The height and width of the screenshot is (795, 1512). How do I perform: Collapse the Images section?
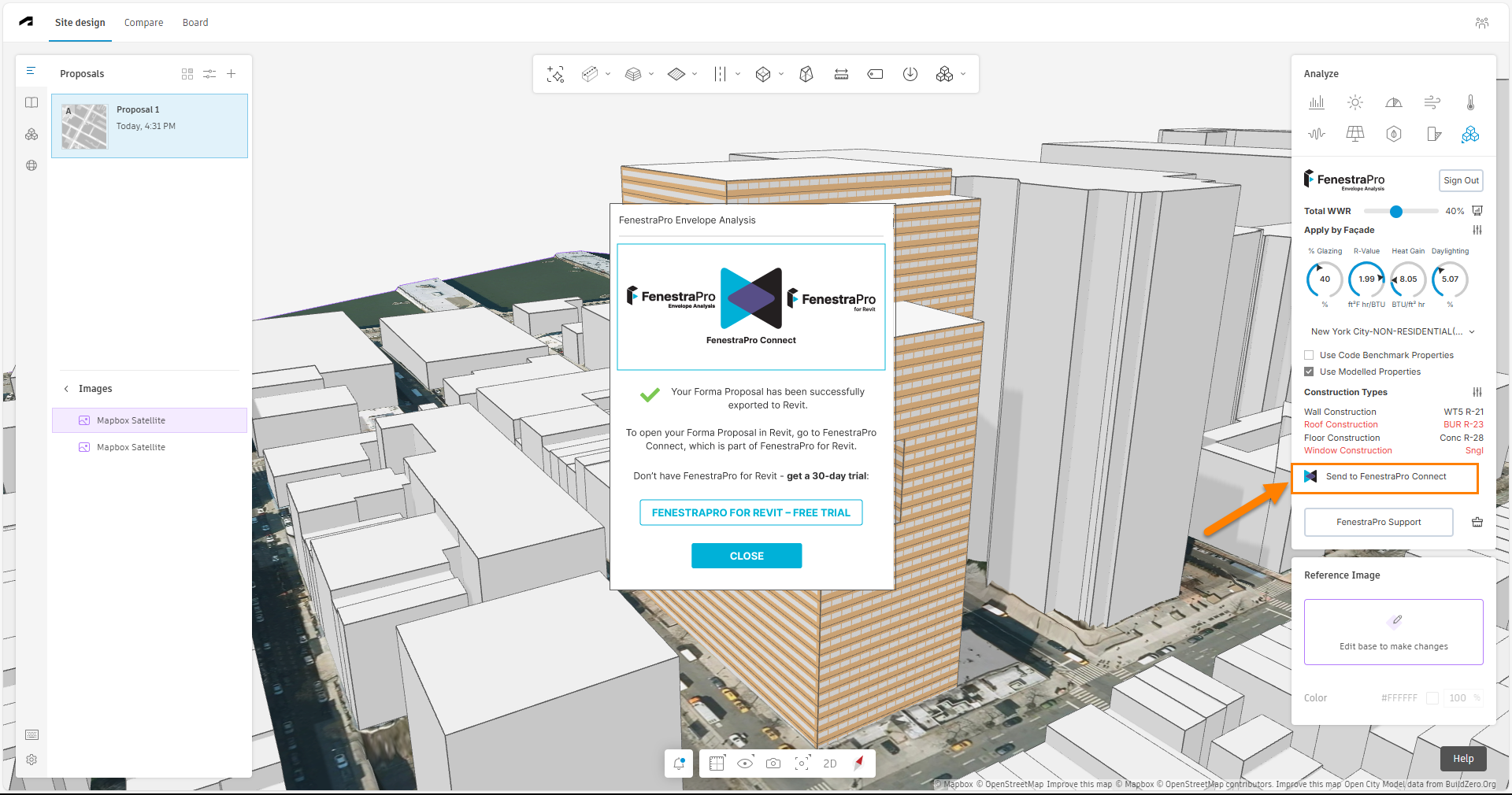point(66,389)
